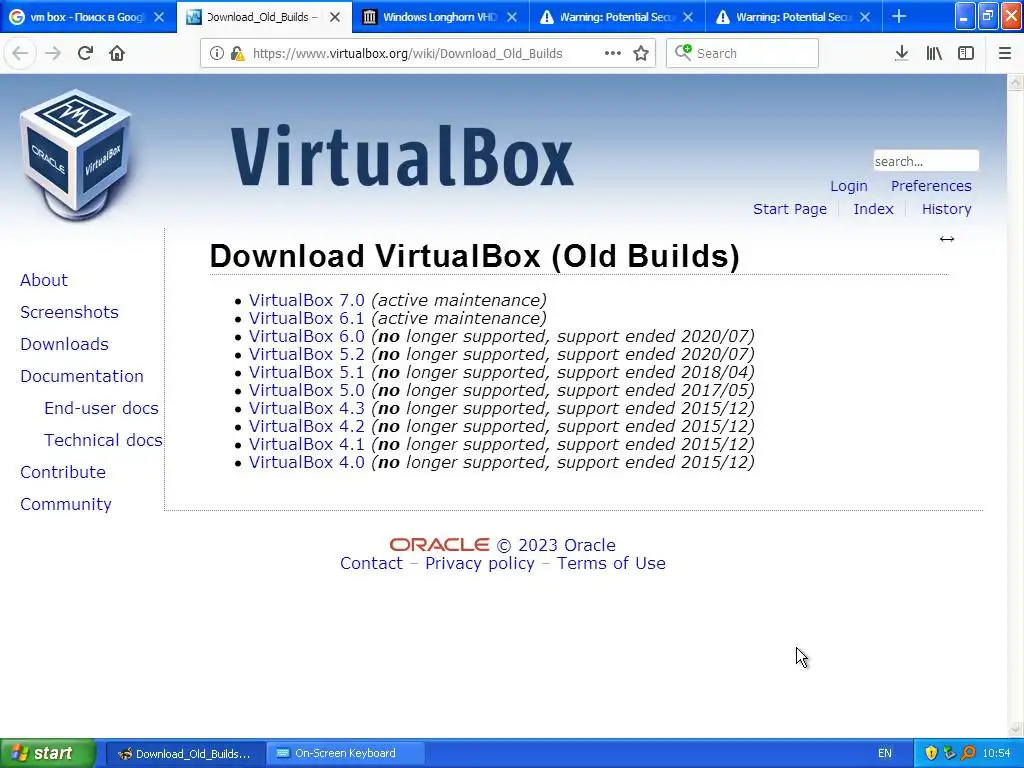Open the Login link
1024x768 pixels.
point(849,186)
